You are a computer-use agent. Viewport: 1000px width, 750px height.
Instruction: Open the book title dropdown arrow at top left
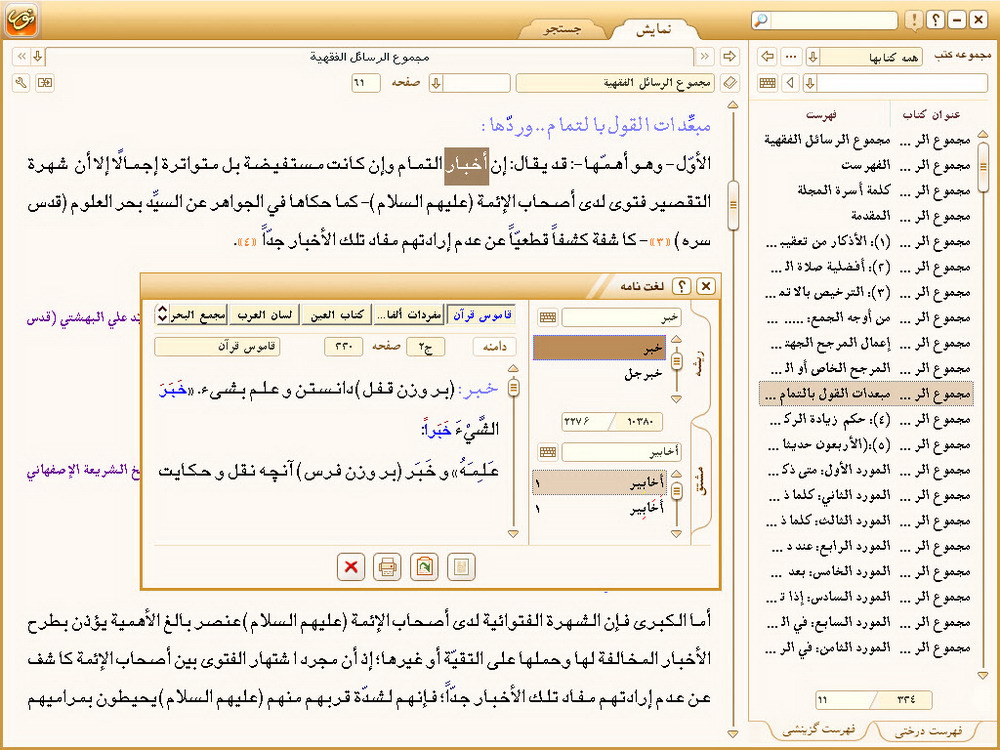(x=38, y=56)
